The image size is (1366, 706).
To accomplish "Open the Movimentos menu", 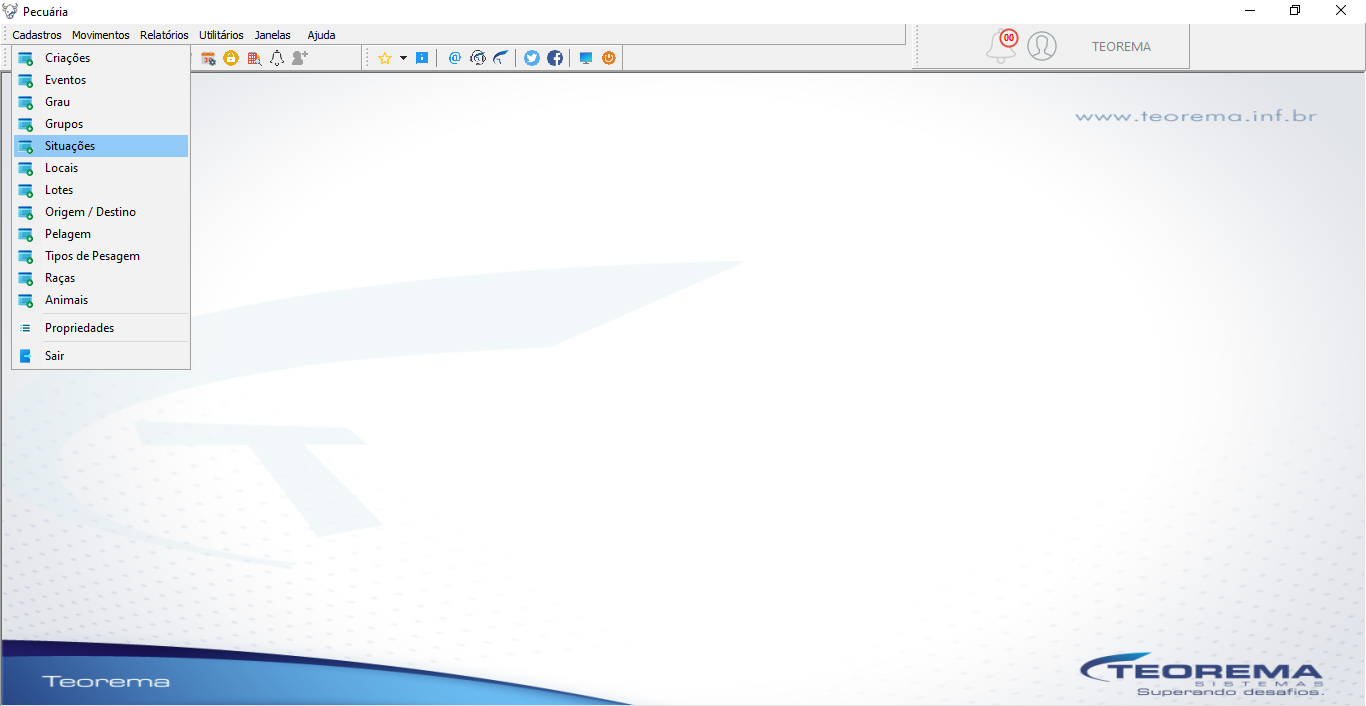I will [x=101, y=35].
